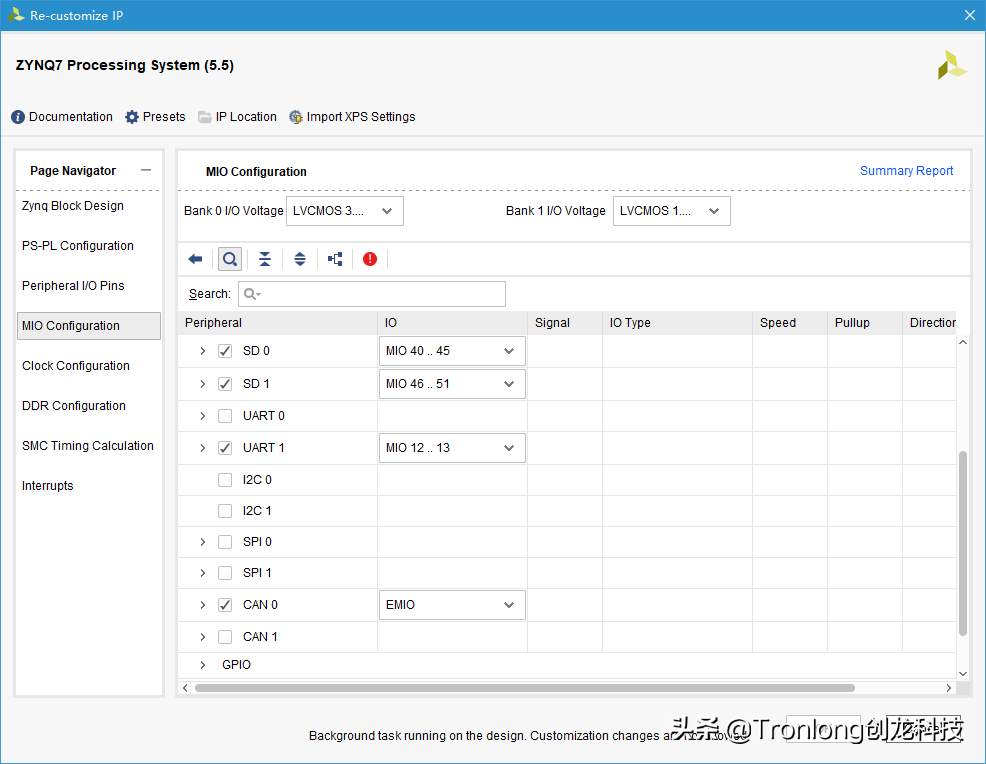
Task: Go to PS-PL Configuration page
Action: pos(78,246)
